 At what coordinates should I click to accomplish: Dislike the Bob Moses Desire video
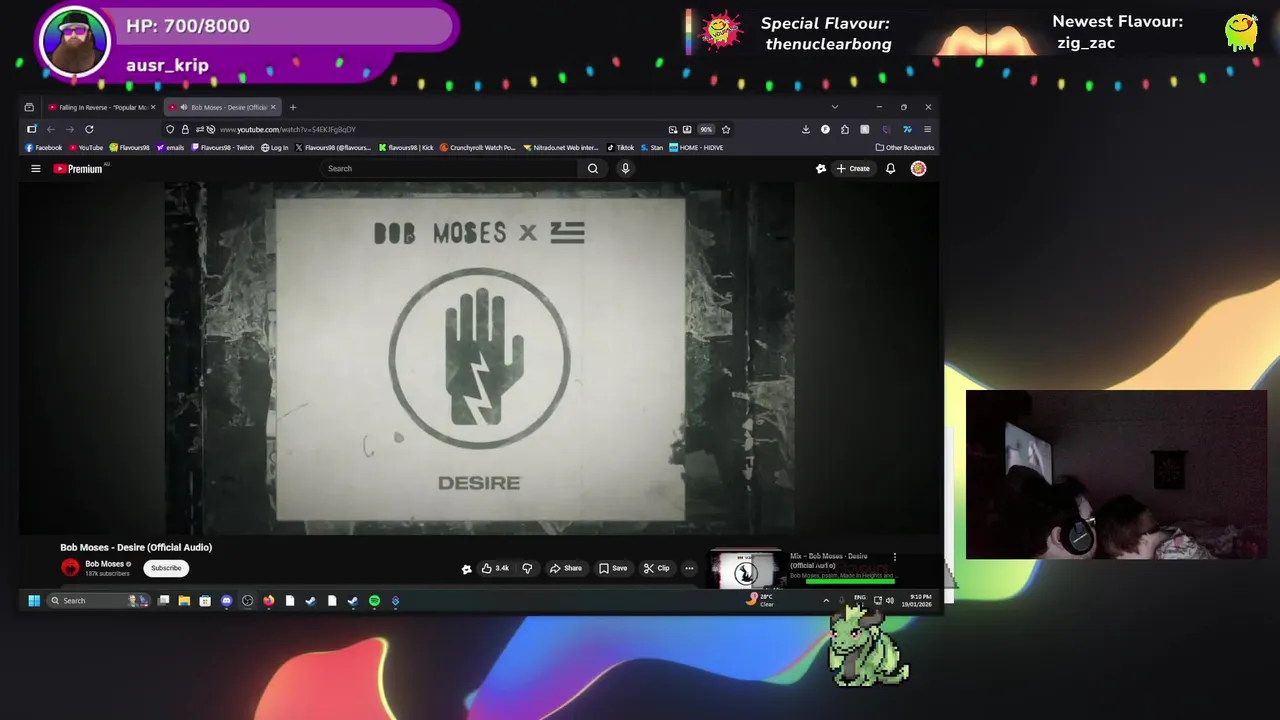coord(527,568)
